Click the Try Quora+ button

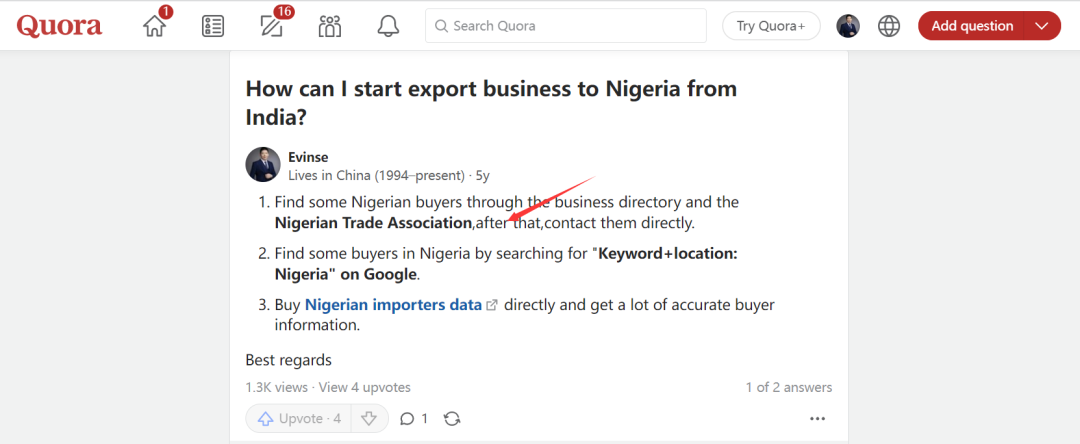click(771, 26)
